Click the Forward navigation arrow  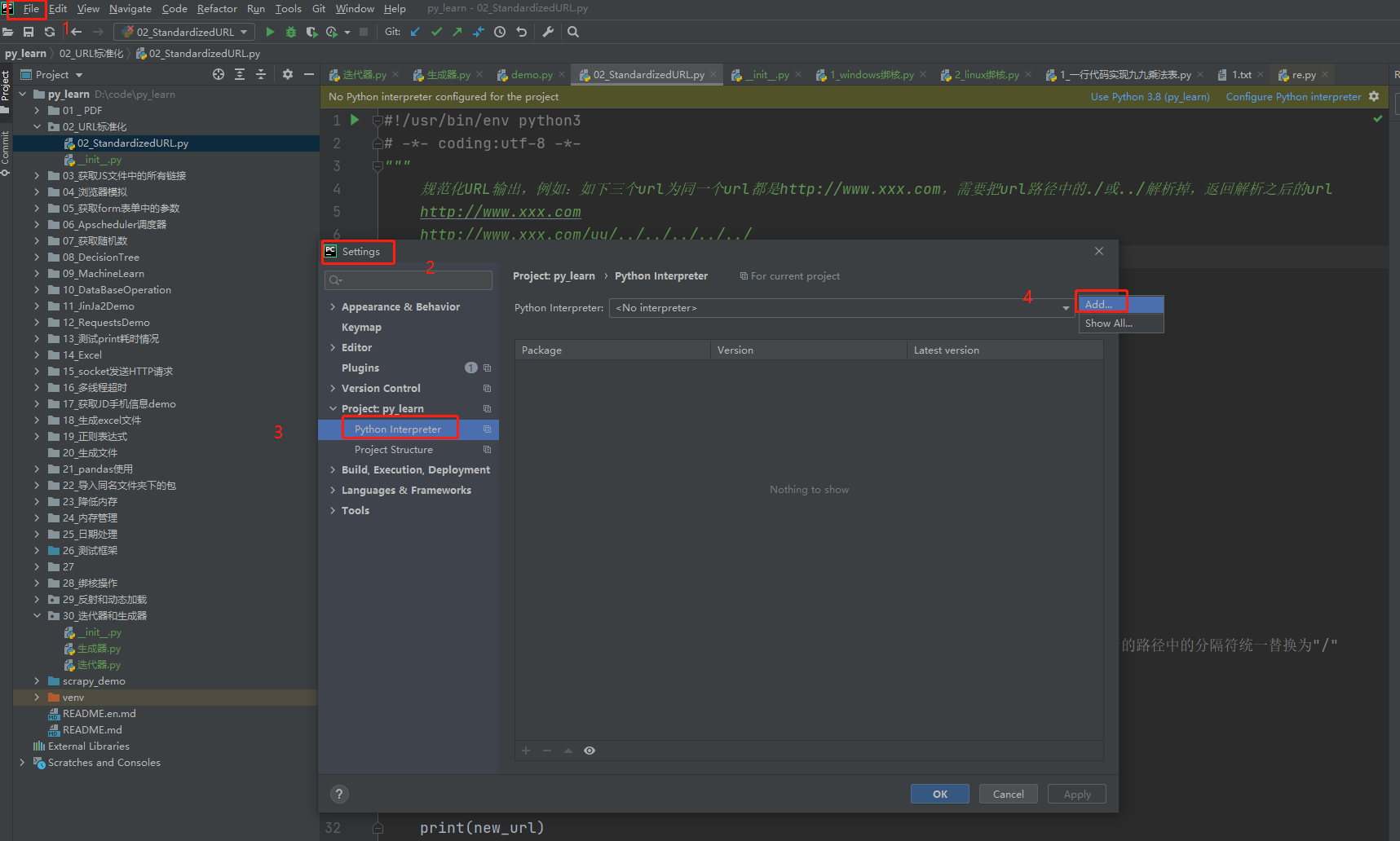(x=98, y=32)
